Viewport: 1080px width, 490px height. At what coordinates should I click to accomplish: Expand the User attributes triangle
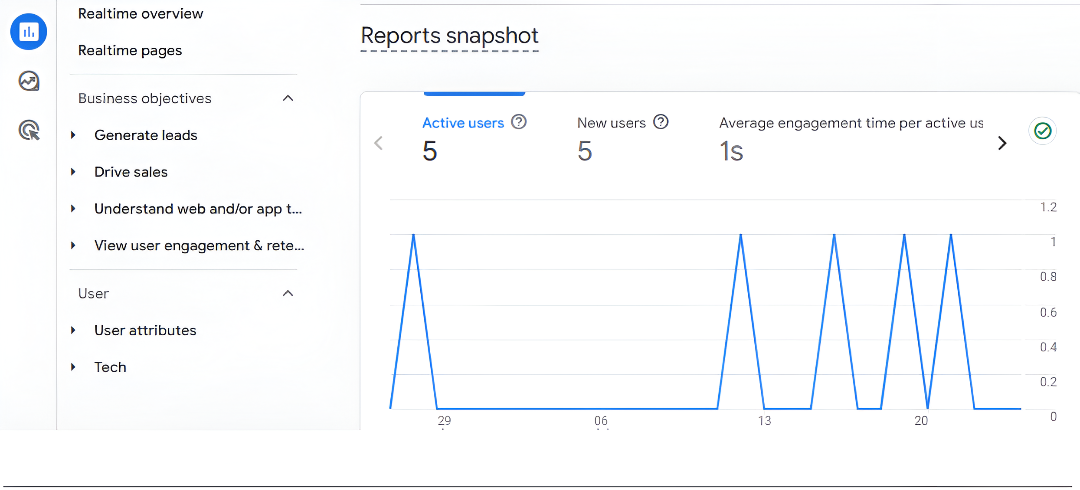point(73,331)
